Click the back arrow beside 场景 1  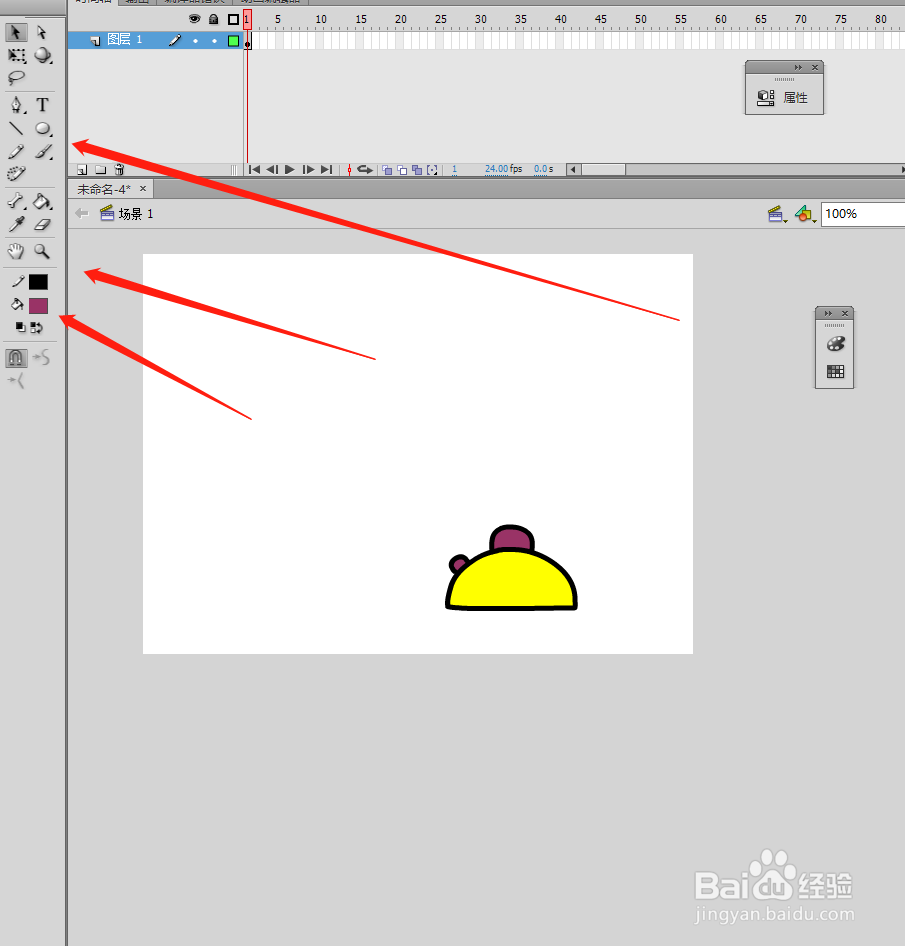tap(82, 213)
